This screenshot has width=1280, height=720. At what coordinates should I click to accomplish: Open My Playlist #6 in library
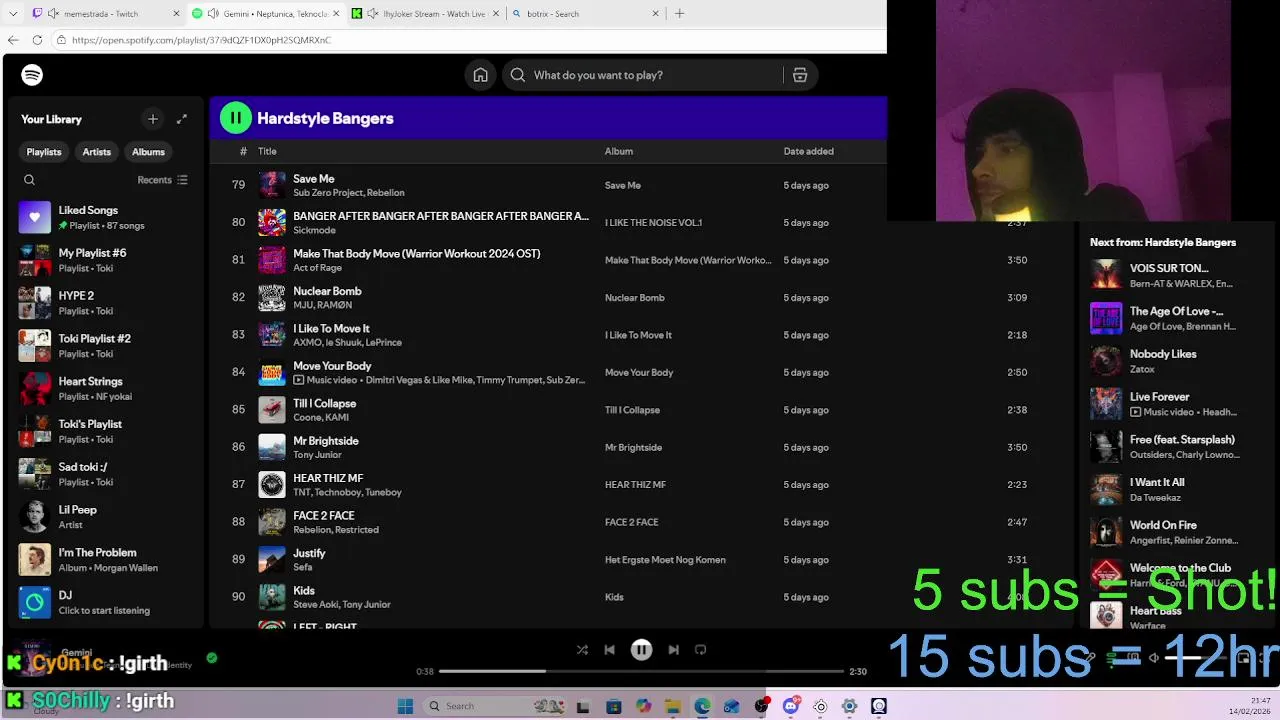[105, 260]
